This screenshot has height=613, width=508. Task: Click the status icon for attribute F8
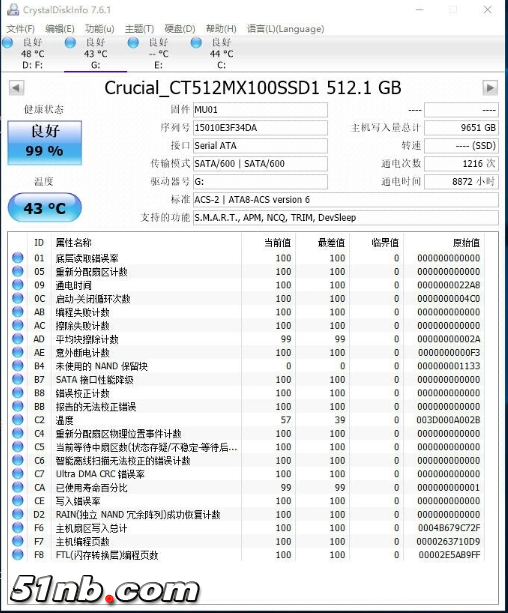[x=18, y=554]
